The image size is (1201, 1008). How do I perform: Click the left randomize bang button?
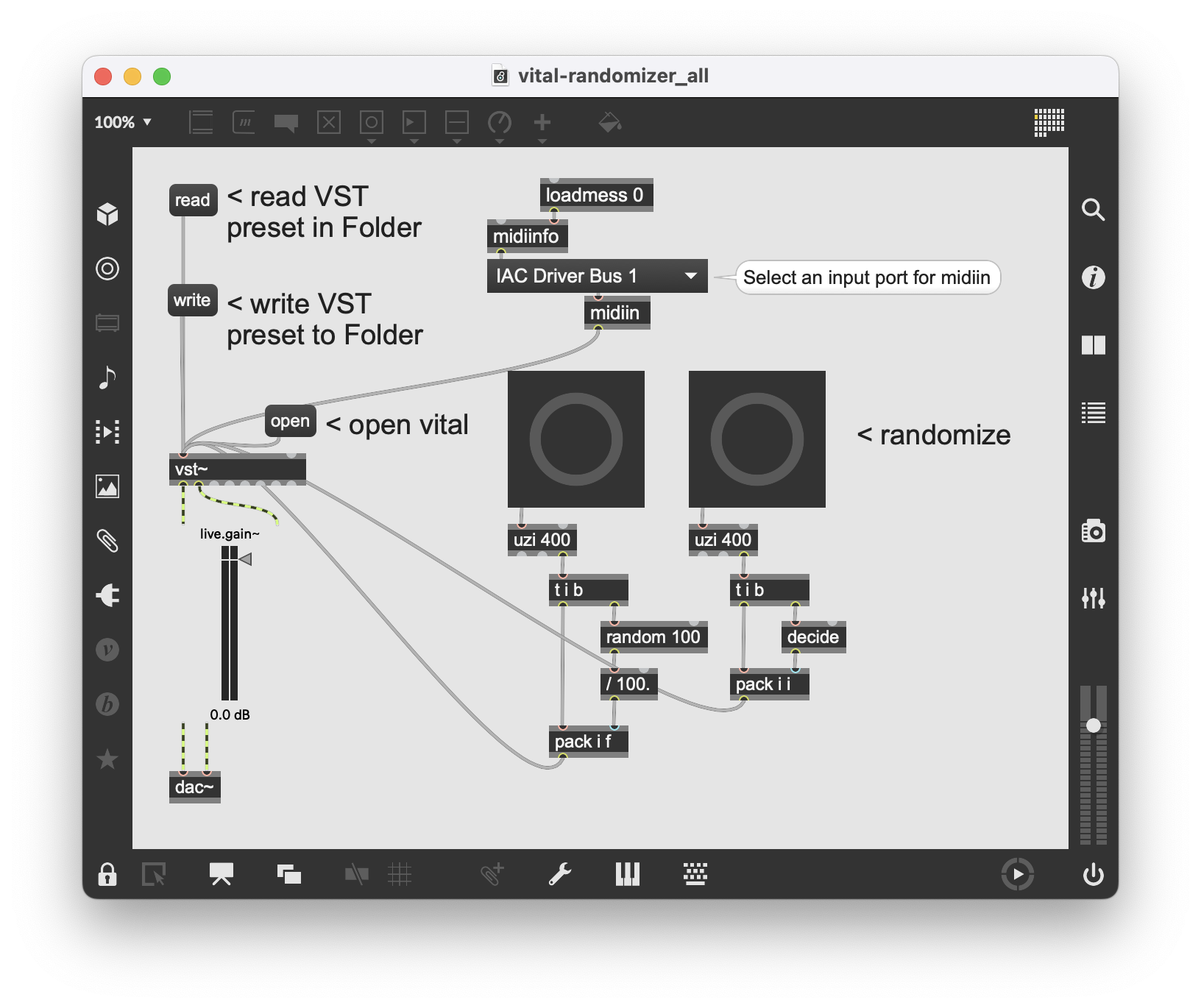(x=575, y=439)
